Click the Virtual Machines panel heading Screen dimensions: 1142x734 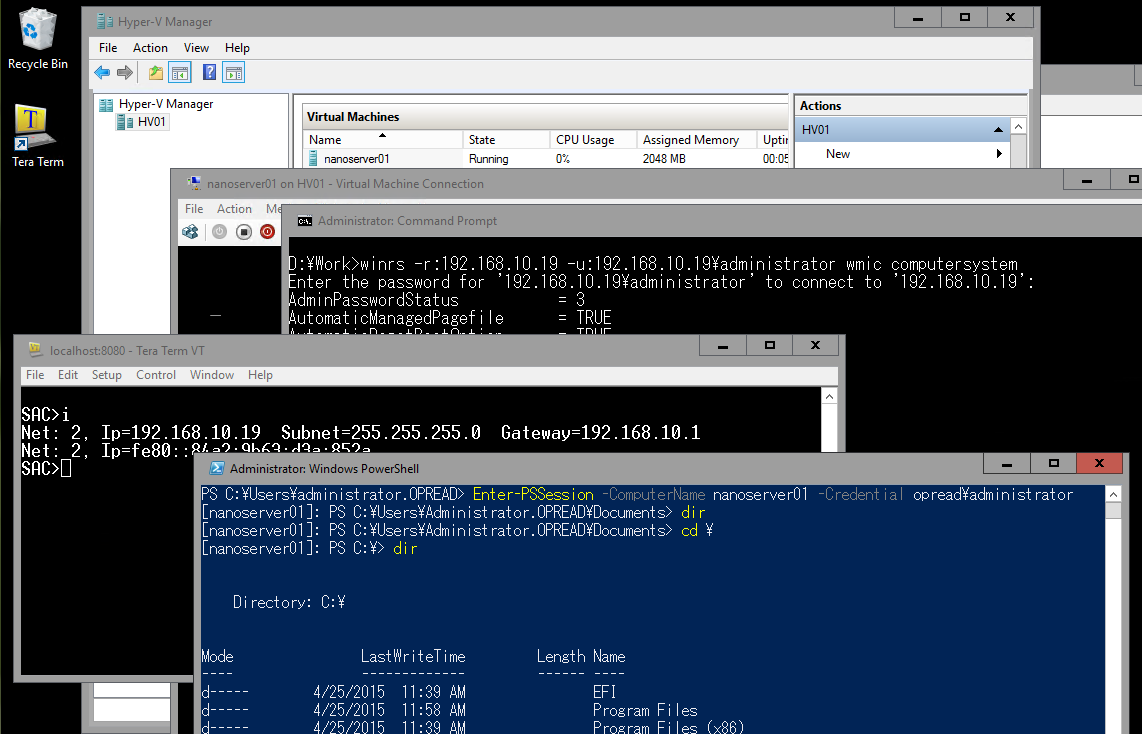[x=353, y=117]
